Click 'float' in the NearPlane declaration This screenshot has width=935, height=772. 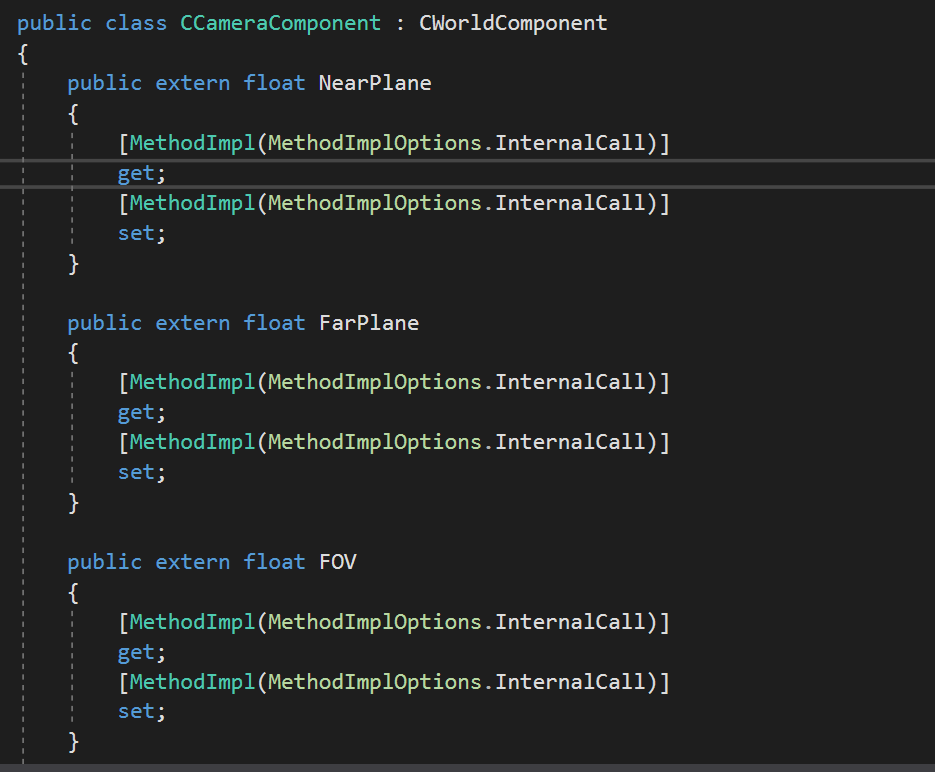[x=274, y=83]
